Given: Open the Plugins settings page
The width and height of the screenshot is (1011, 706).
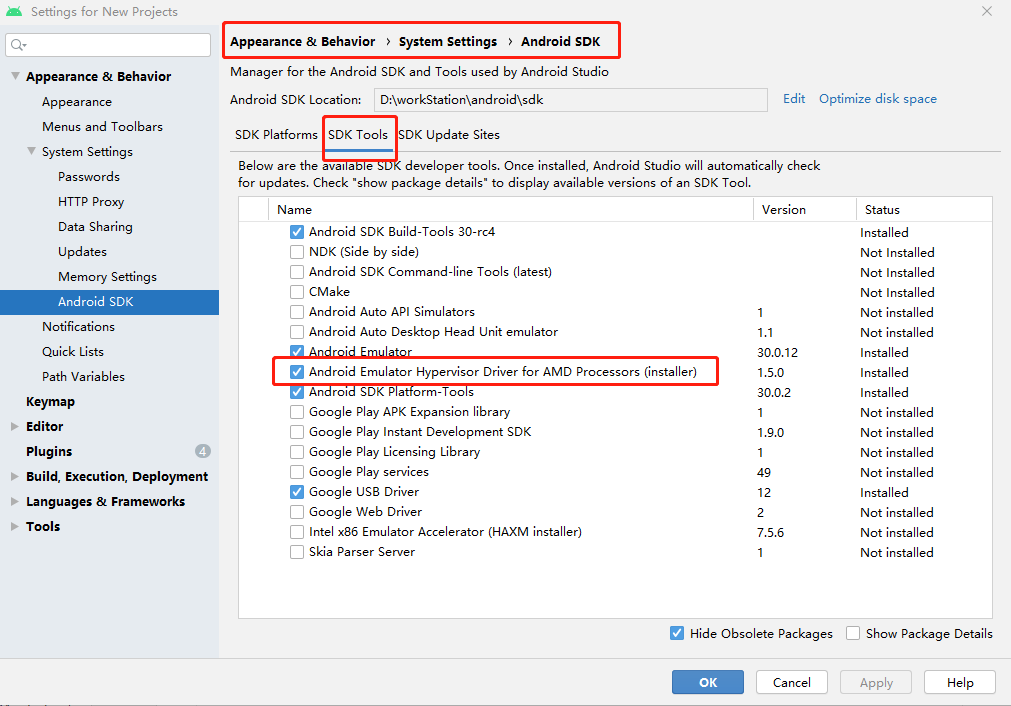Looking at the screenshot, I should (x=49, y=451).
